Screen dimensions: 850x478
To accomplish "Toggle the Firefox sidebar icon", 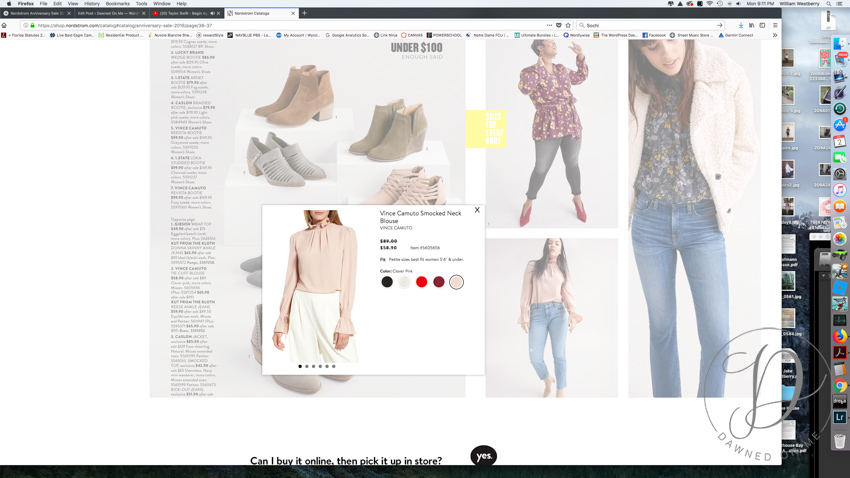I will point(762,25).
